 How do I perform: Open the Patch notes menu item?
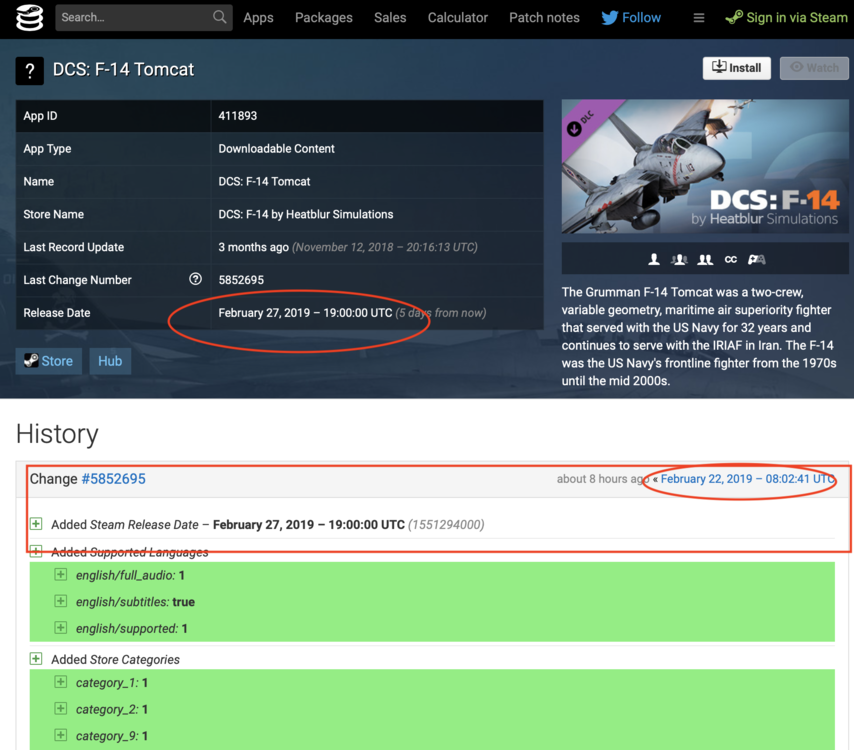click(x=544, y=18)
